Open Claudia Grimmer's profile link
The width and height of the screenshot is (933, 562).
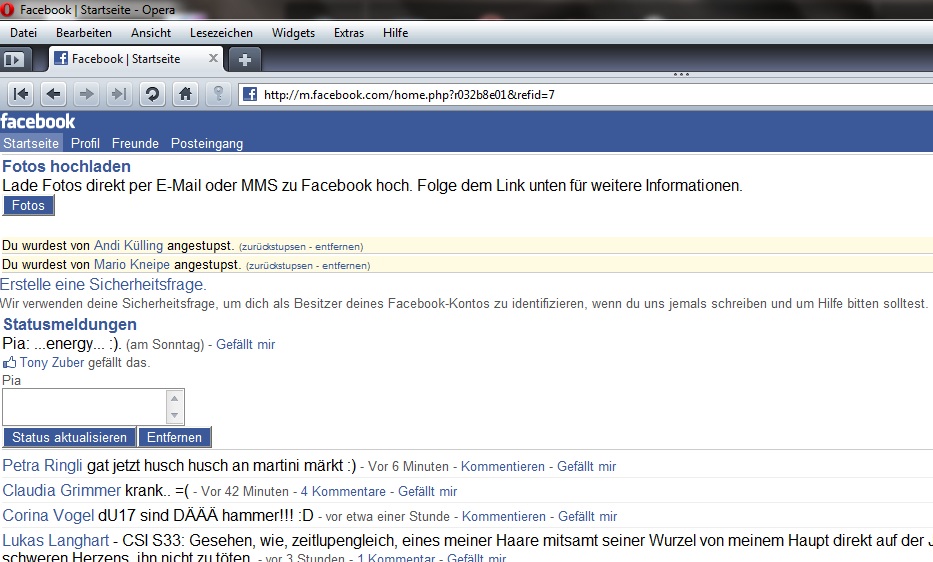[62, 491]
